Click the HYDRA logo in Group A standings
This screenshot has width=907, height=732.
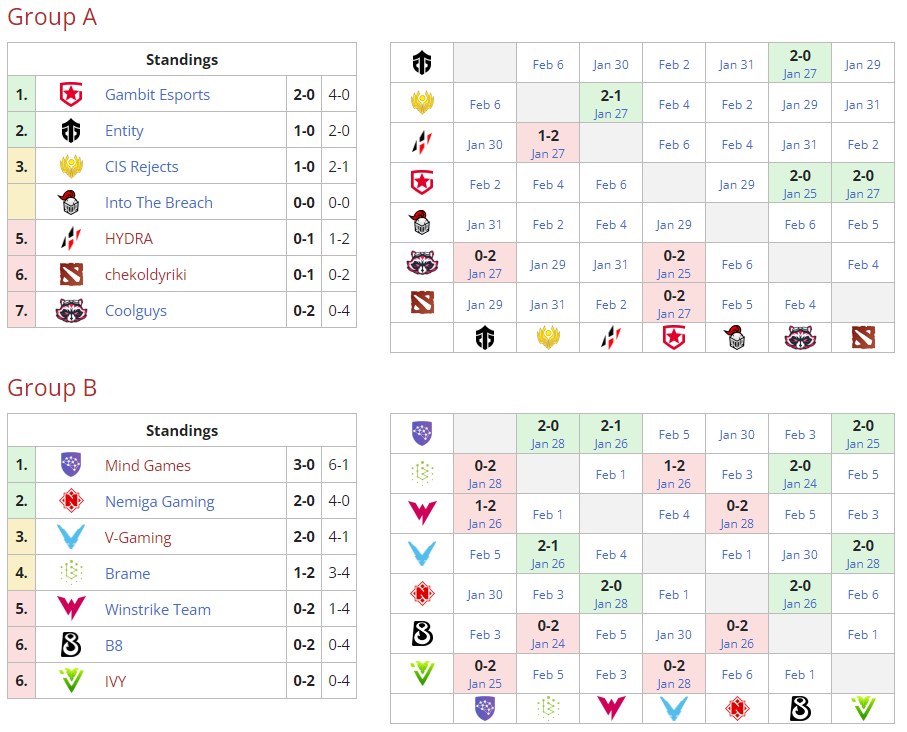[x=71, y=238]
